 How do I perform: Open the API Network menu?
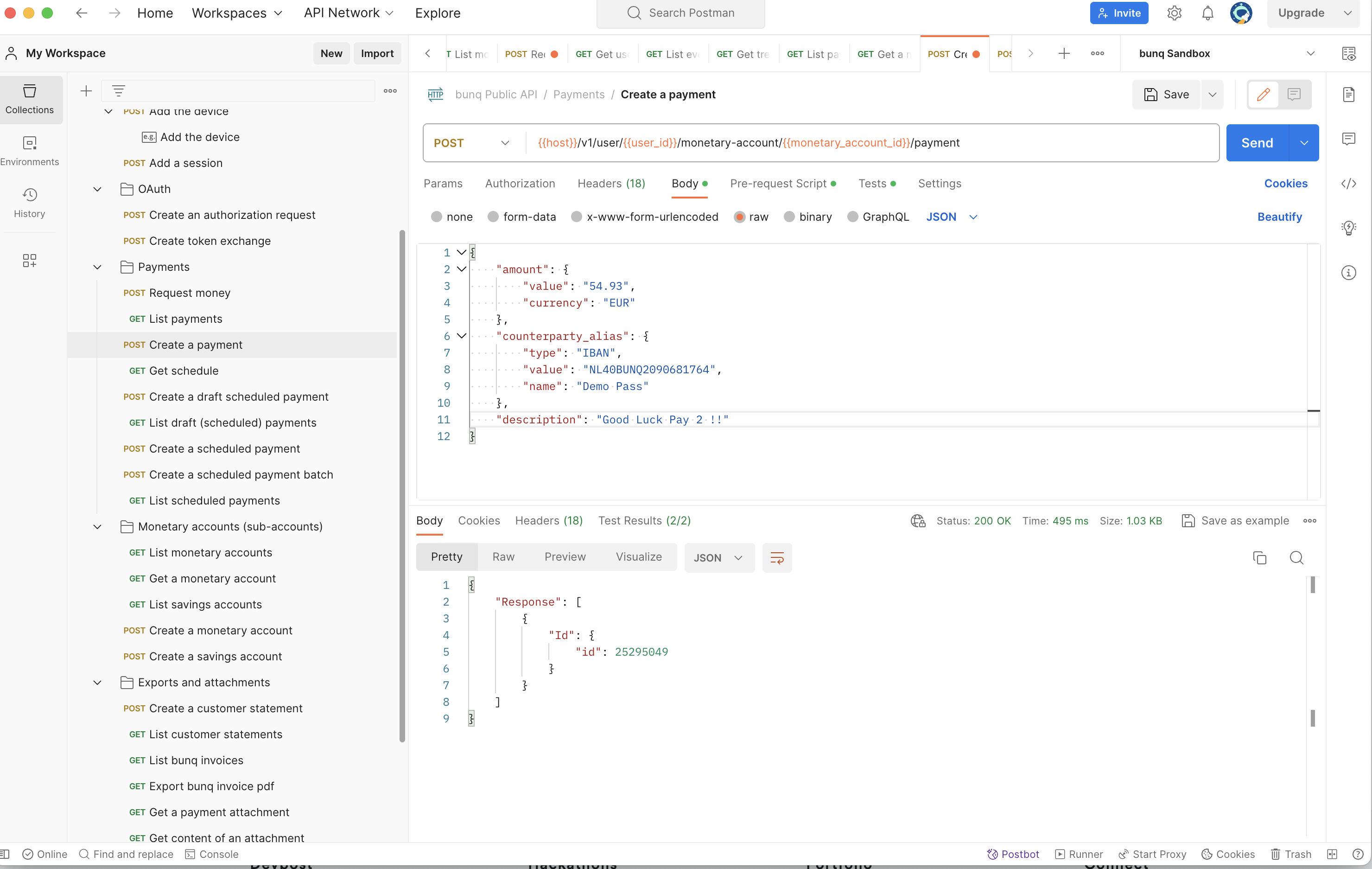pyautogui.click(x=348, y=13)
